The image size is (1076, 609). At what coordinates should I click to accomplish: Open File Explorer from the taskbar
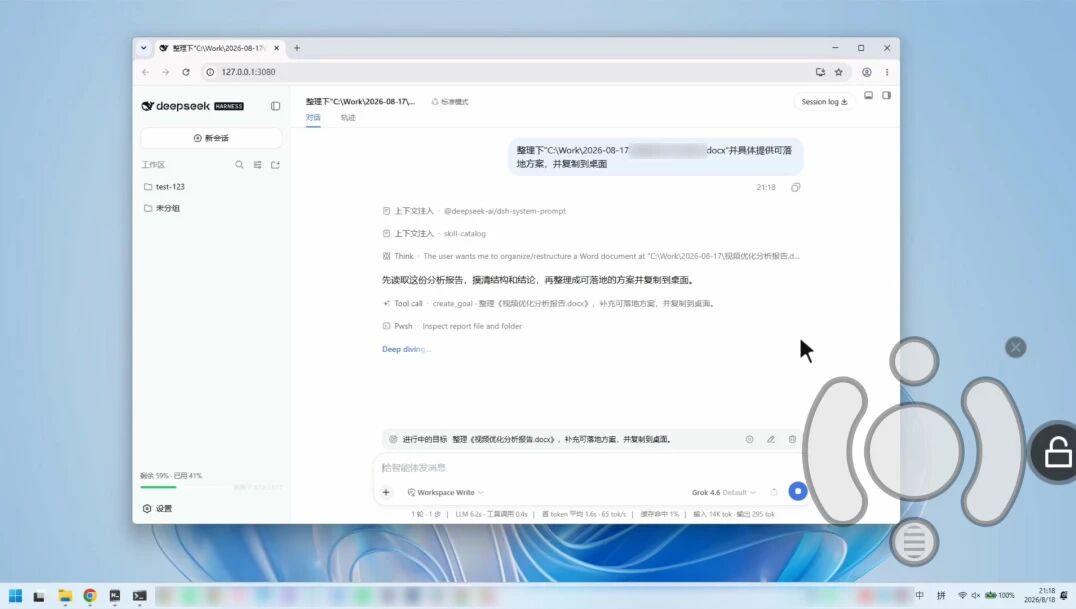[x=65, y=595]
